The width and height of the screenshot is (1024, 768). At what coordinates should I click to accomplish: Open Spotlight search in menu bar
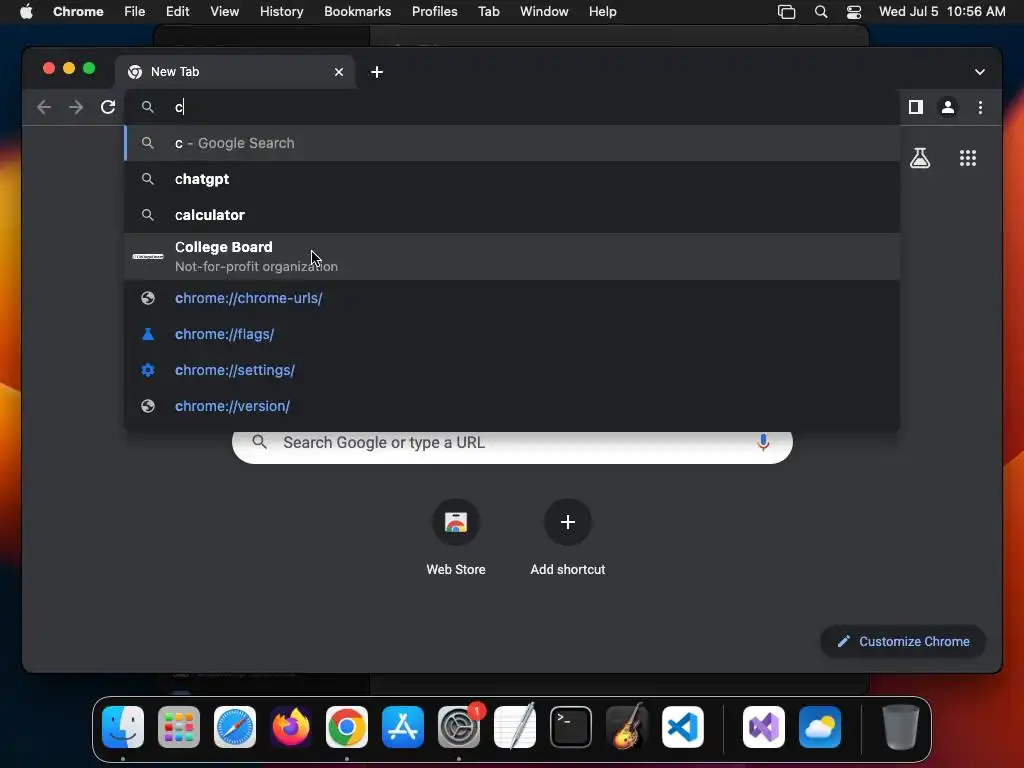pos(821,12)
